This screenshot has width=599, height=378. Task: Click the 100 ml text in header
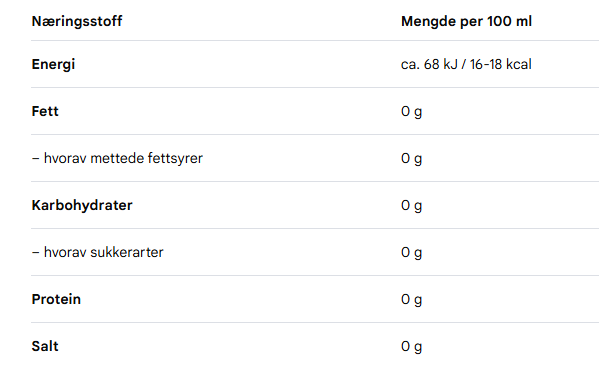(509, 21)
